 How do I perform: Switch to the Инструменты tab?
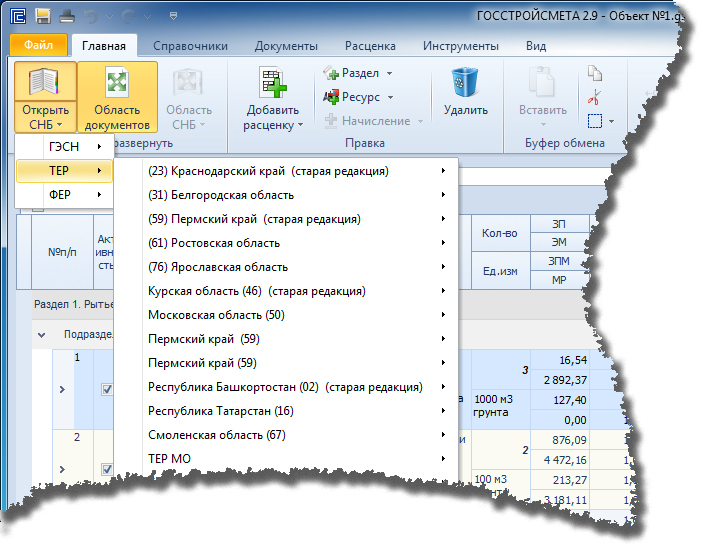460,46
